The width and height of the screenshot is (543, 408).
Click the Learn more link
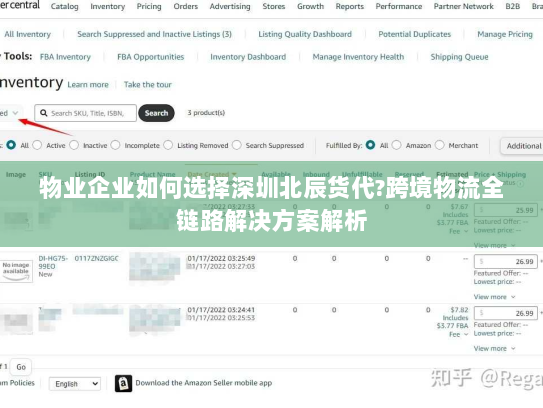pyautogui.click(x=88, y=85)
